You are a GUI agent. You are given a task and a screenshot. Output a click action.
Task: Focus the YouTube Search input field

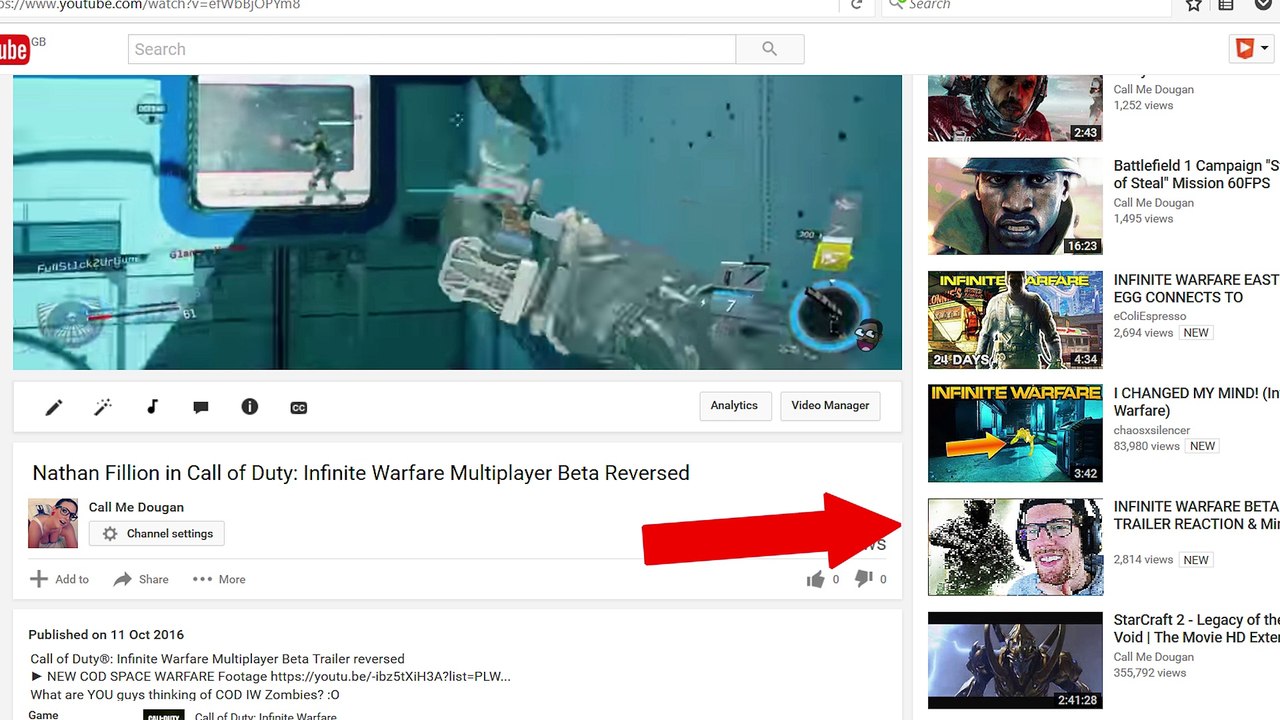(x=432, y=49)
